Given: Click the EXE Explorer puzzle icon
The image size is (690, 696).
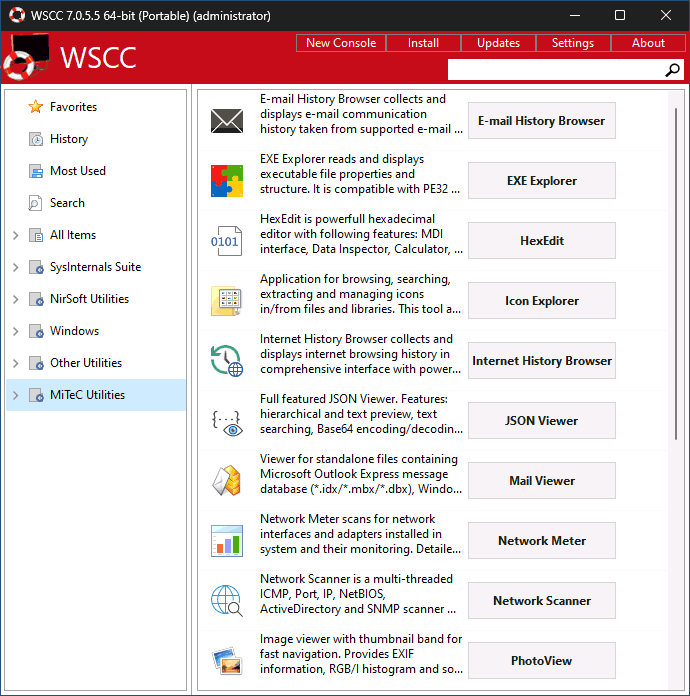Looking at the screenshot, I should click(226, 181).
